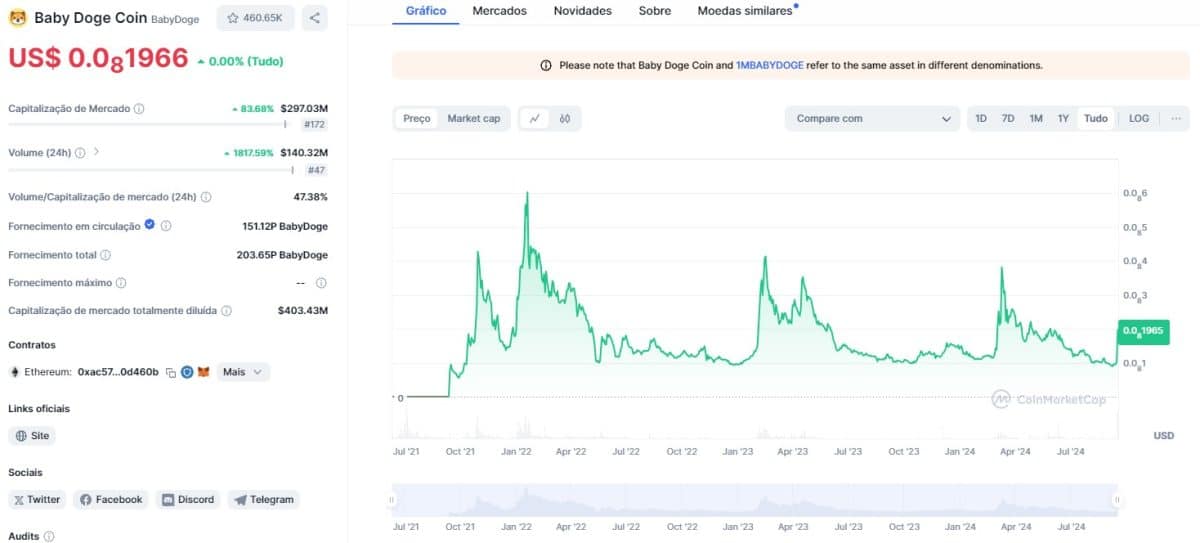
Task: Expand the Mais contracts dropdown
Action: coord(244,372)
